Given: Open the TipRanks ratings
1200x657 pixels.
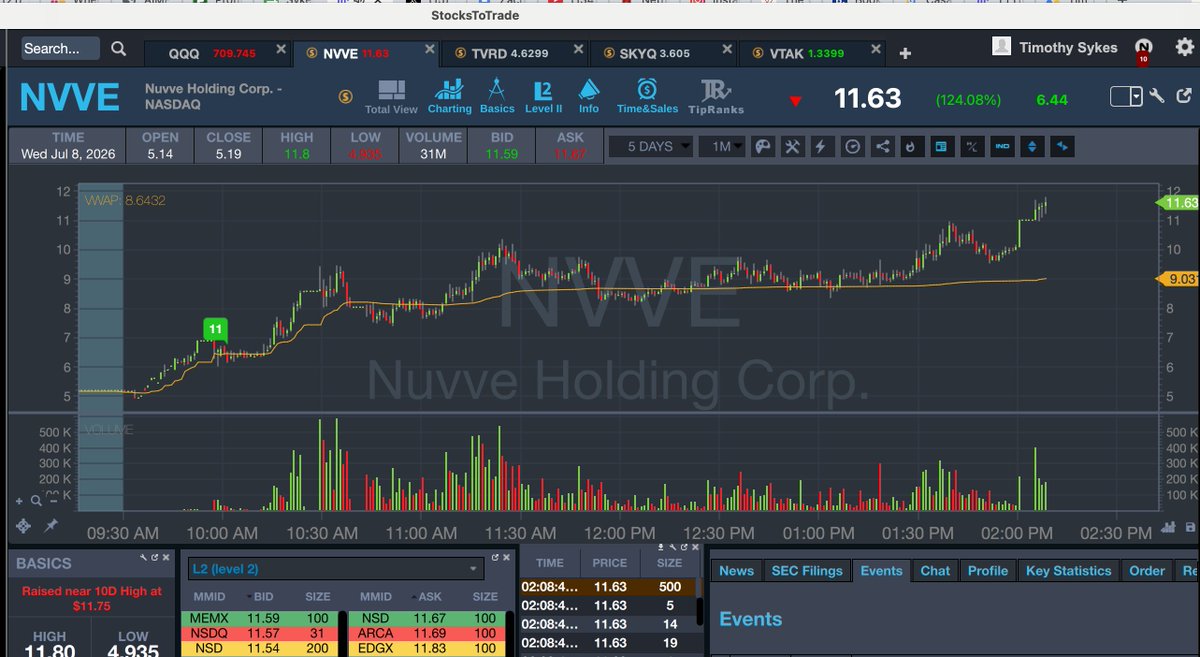Looking at the screenshot, I should tap(716, 97).
